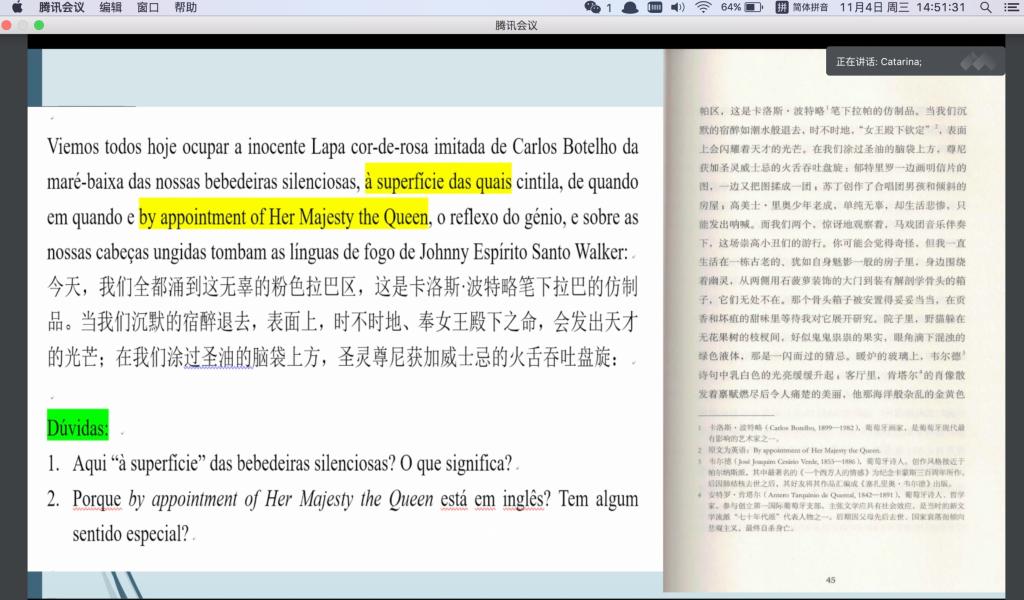Open the Notification Center list icon
Image resolution: width=1024 pixels, height=600 pixels.
pos(1009,7)
